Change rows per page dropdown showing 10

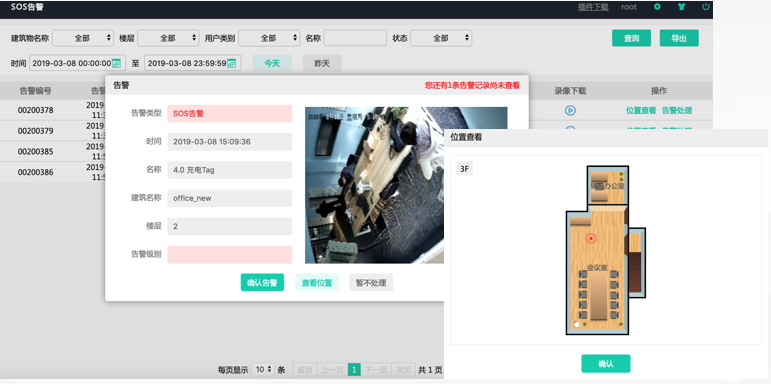(x=263, y=370)
